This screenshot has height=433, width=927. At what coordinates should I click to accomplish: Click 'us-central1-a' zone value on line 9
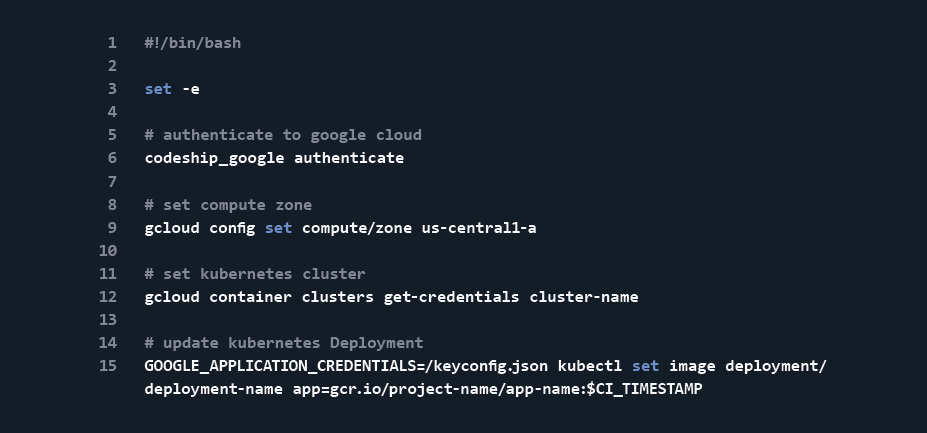(x=479, y=228)
